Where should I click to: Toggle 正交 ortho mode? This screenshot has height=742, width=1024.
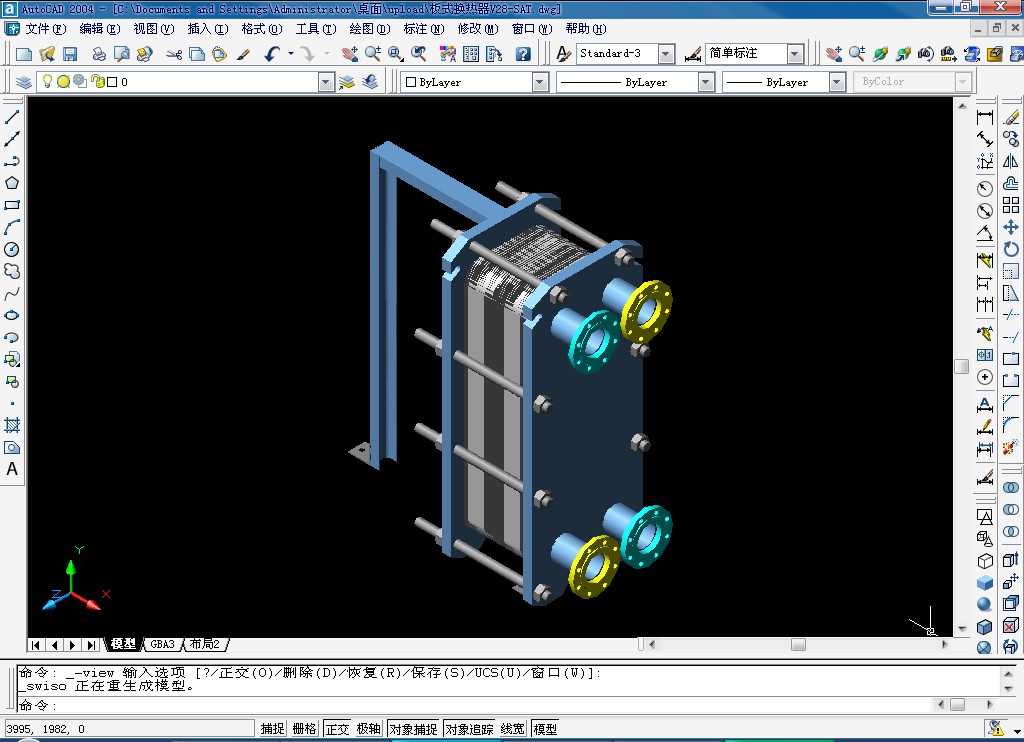coord(338,729)
